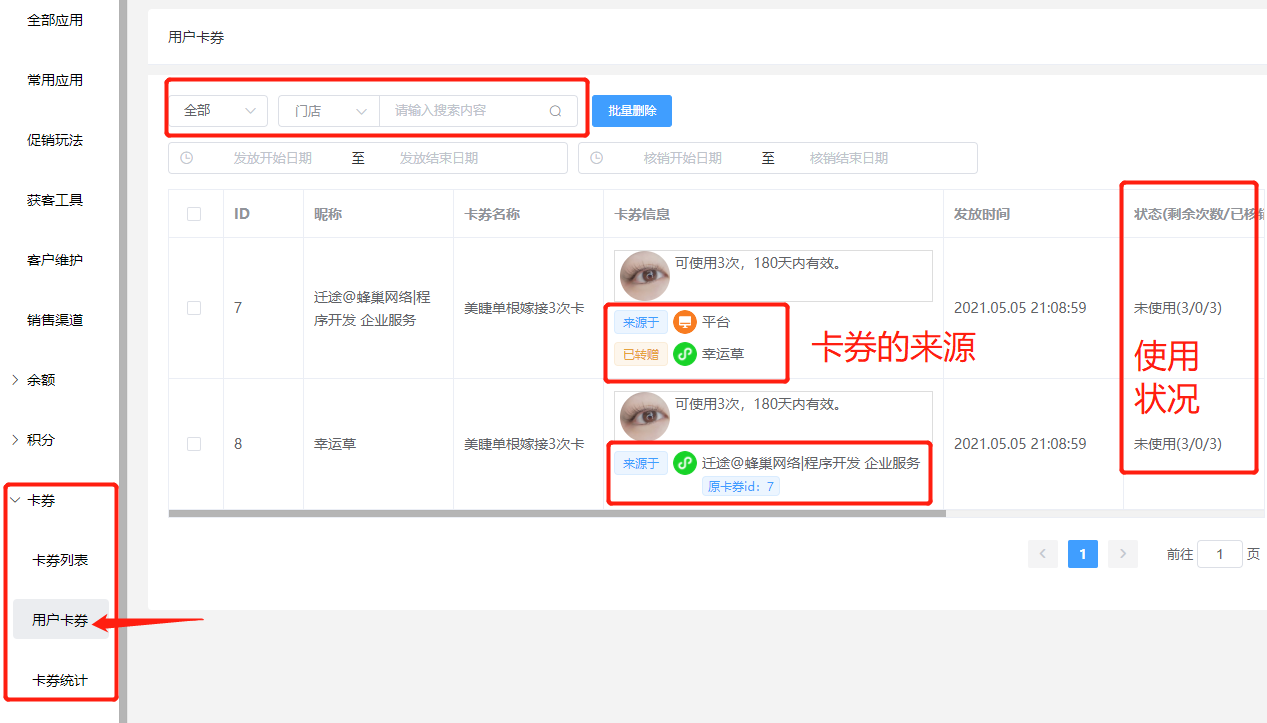Click the search magnifier icon

point(555,111)
